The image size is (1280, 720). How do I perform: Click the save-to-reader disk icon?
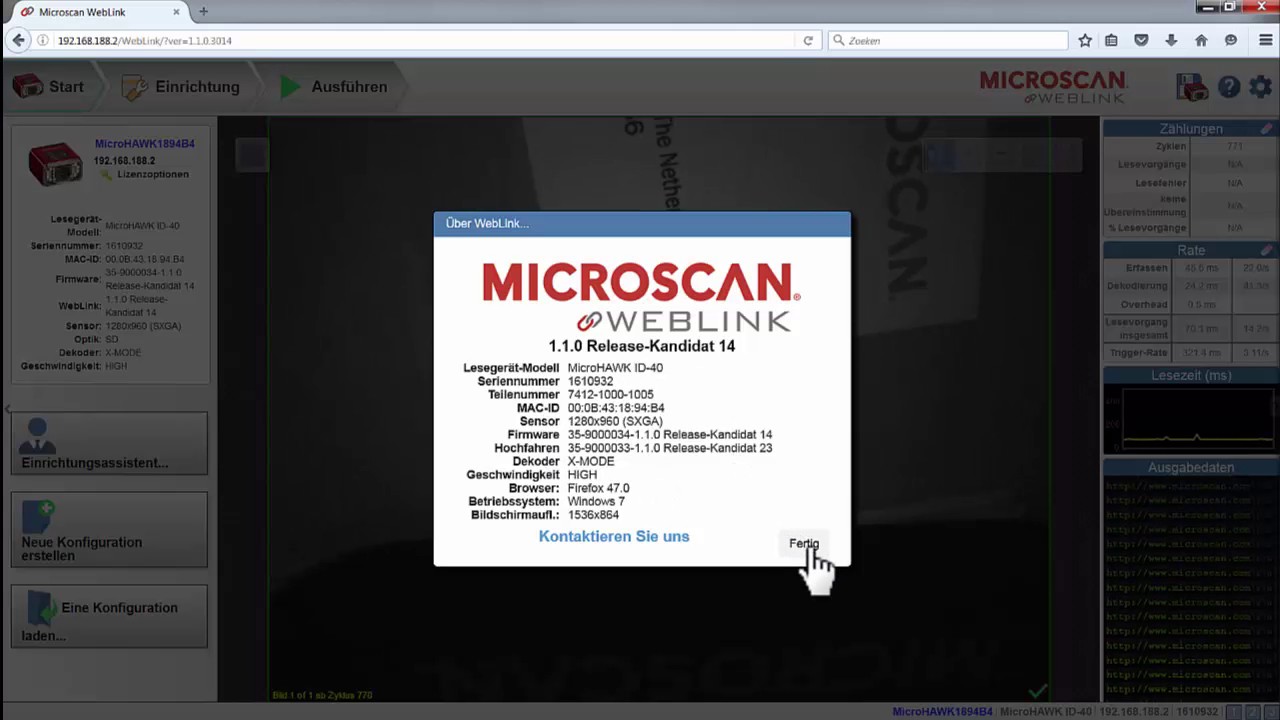click(1192, 87)
